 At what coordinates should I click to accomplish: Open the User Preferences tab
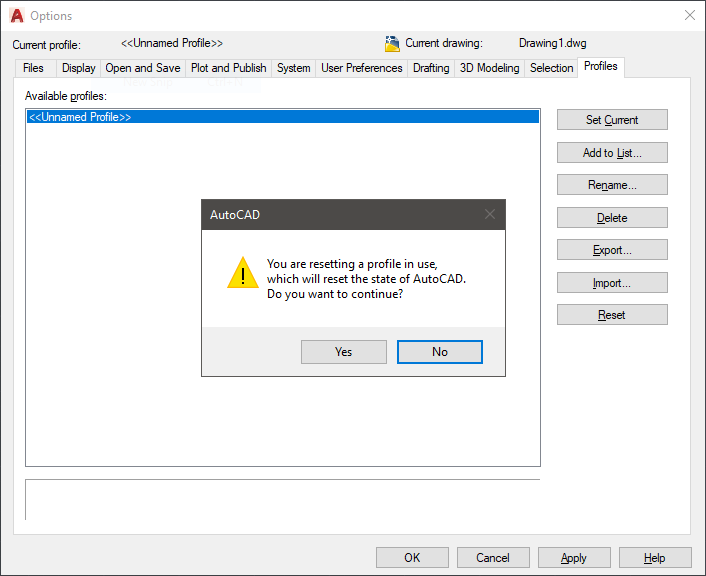362,68
